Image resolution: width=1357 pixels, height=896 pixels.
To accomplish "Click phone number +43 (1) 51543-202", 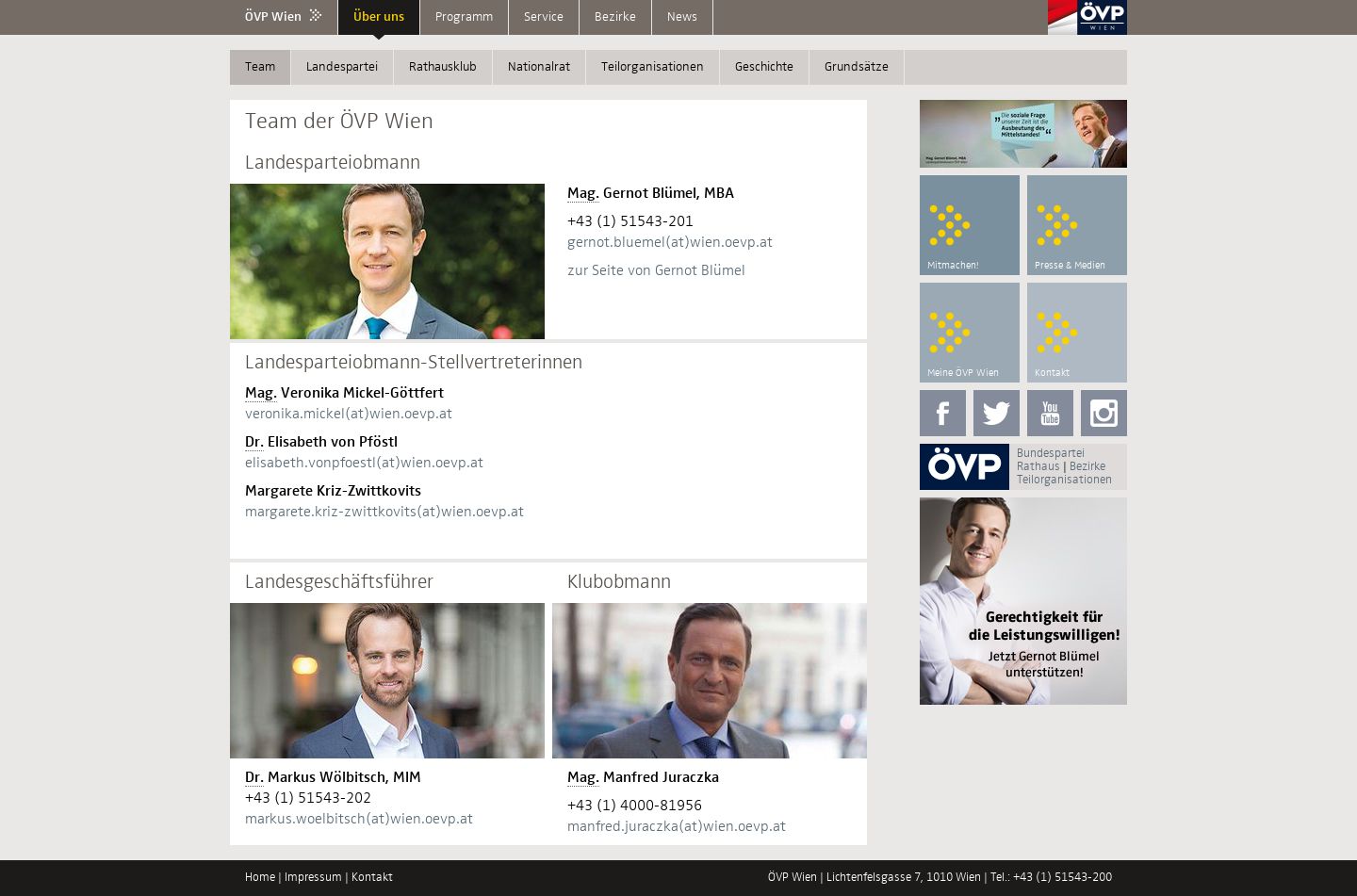I will [x=308, y=798].
